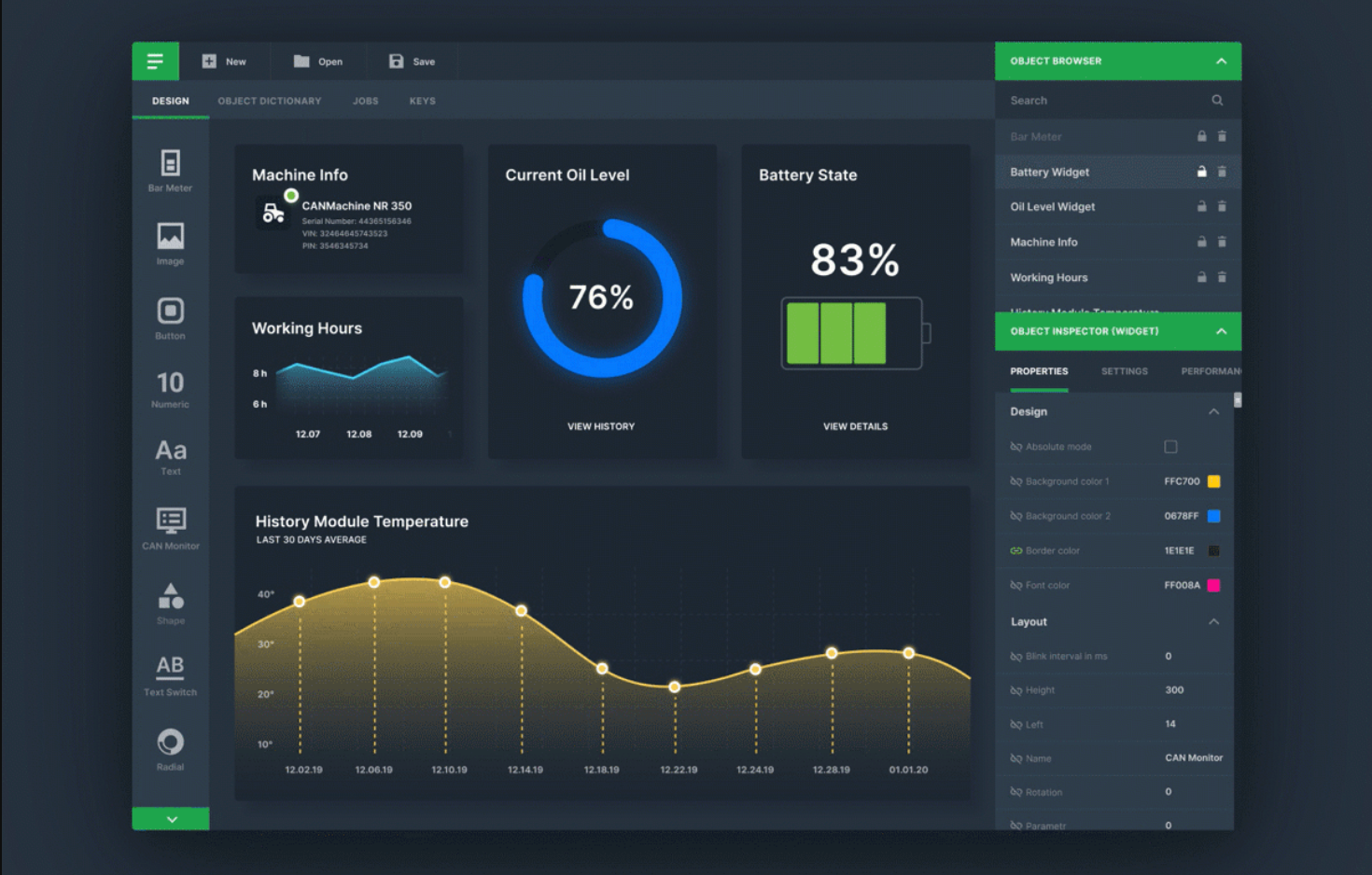Toggle lock on Oil Level Widget
This screenshot has height=875, width=1372.
[x=1201, y=206]
